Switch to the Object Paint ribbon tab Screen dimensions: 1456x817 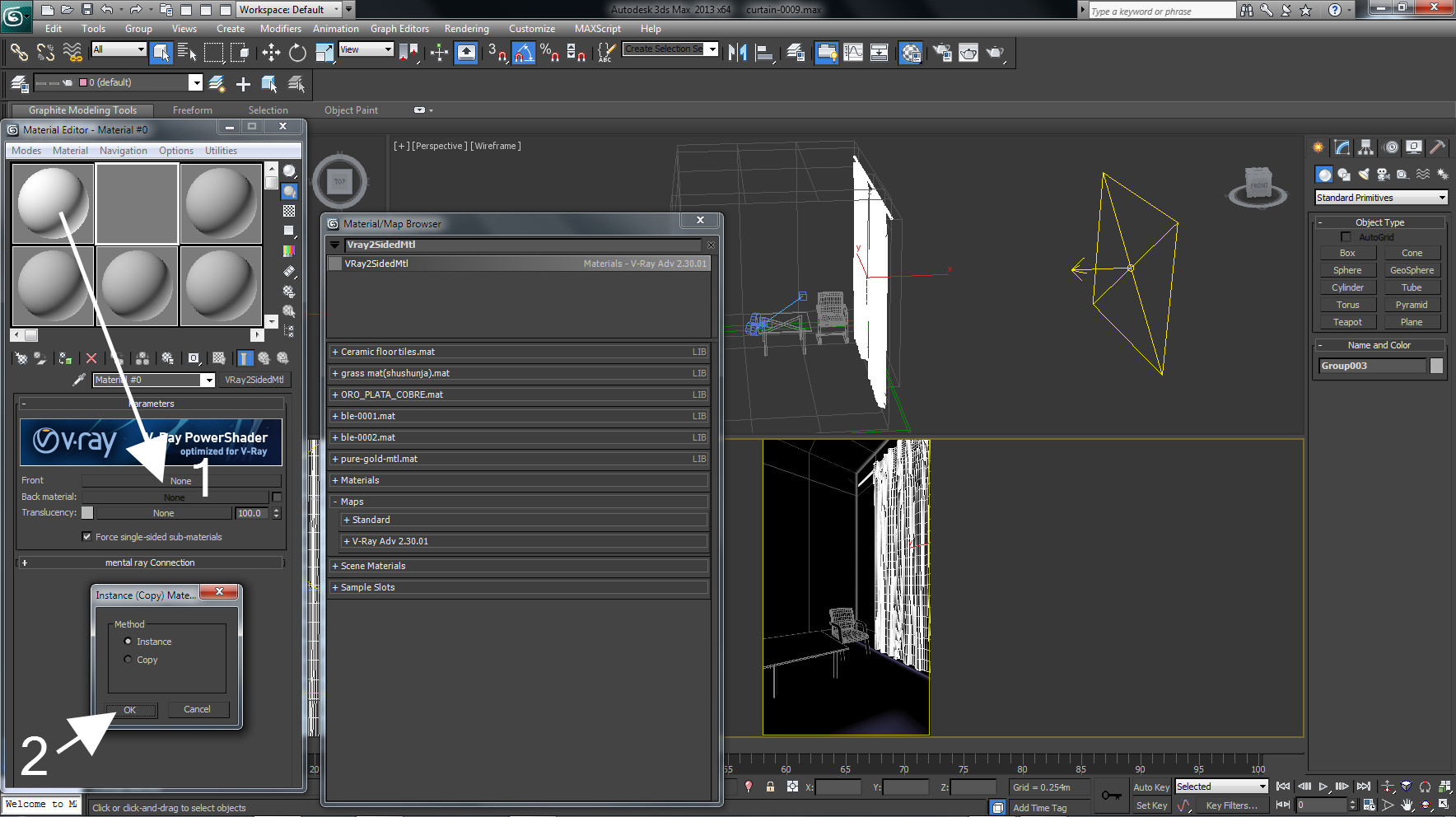tap(351, 110)
